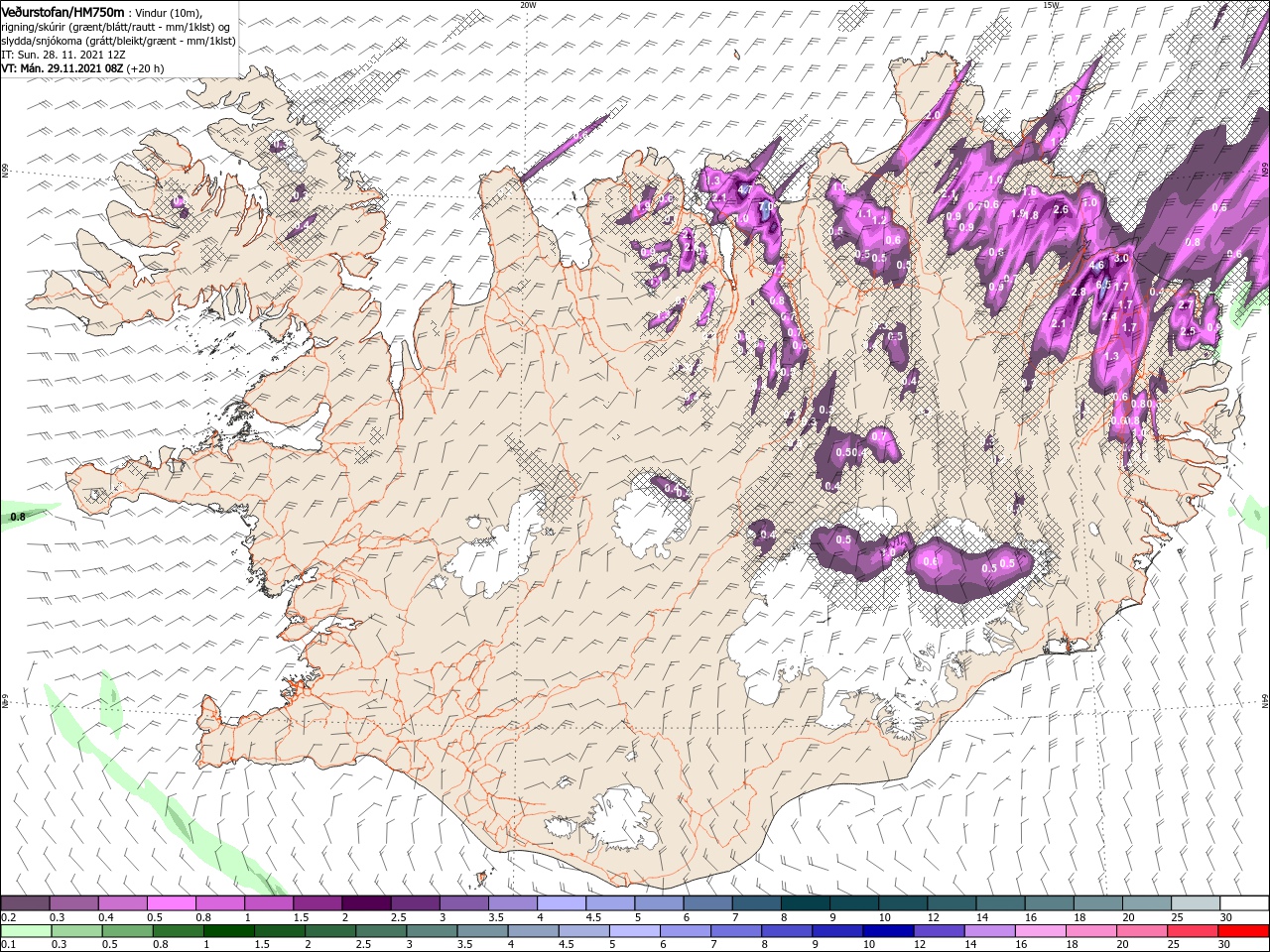
Task: Click the darkest green 1–1.5 rain swatch
Action: coord(229,931)
